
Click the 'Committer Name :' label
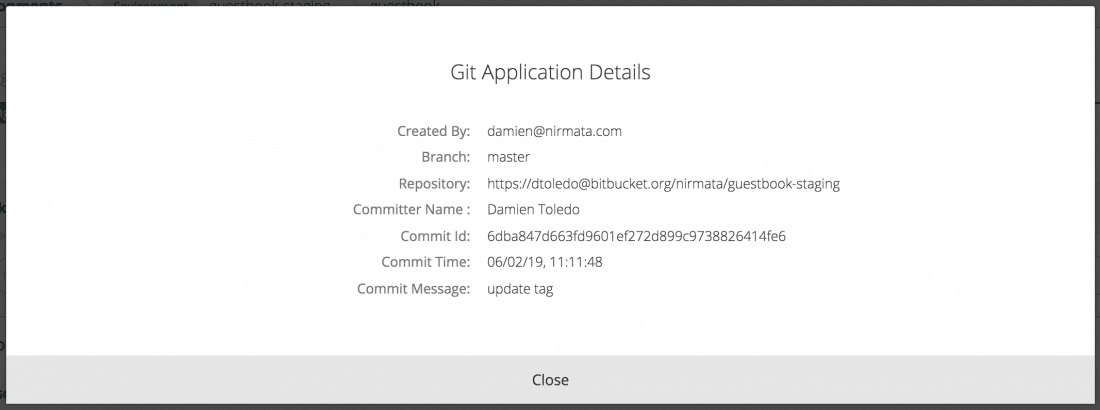(412, 209)
